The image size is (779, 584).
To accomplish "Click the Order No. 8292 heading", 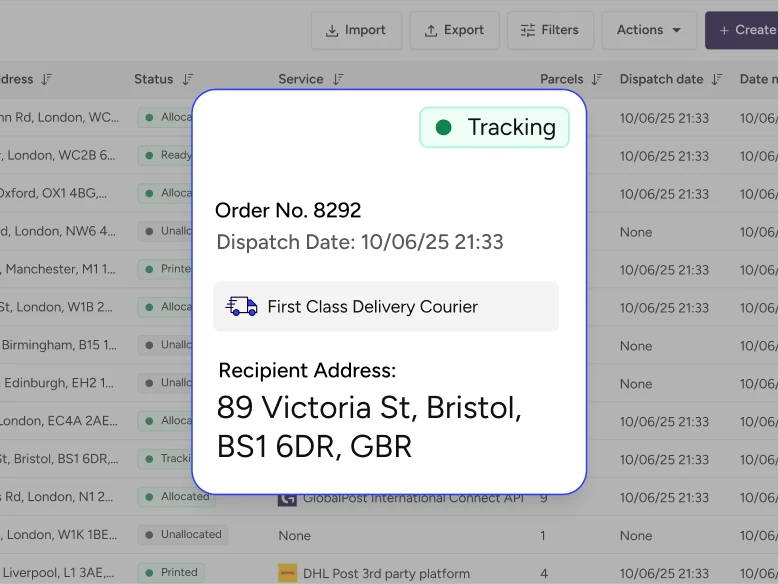I will click(x=288, y=210).
